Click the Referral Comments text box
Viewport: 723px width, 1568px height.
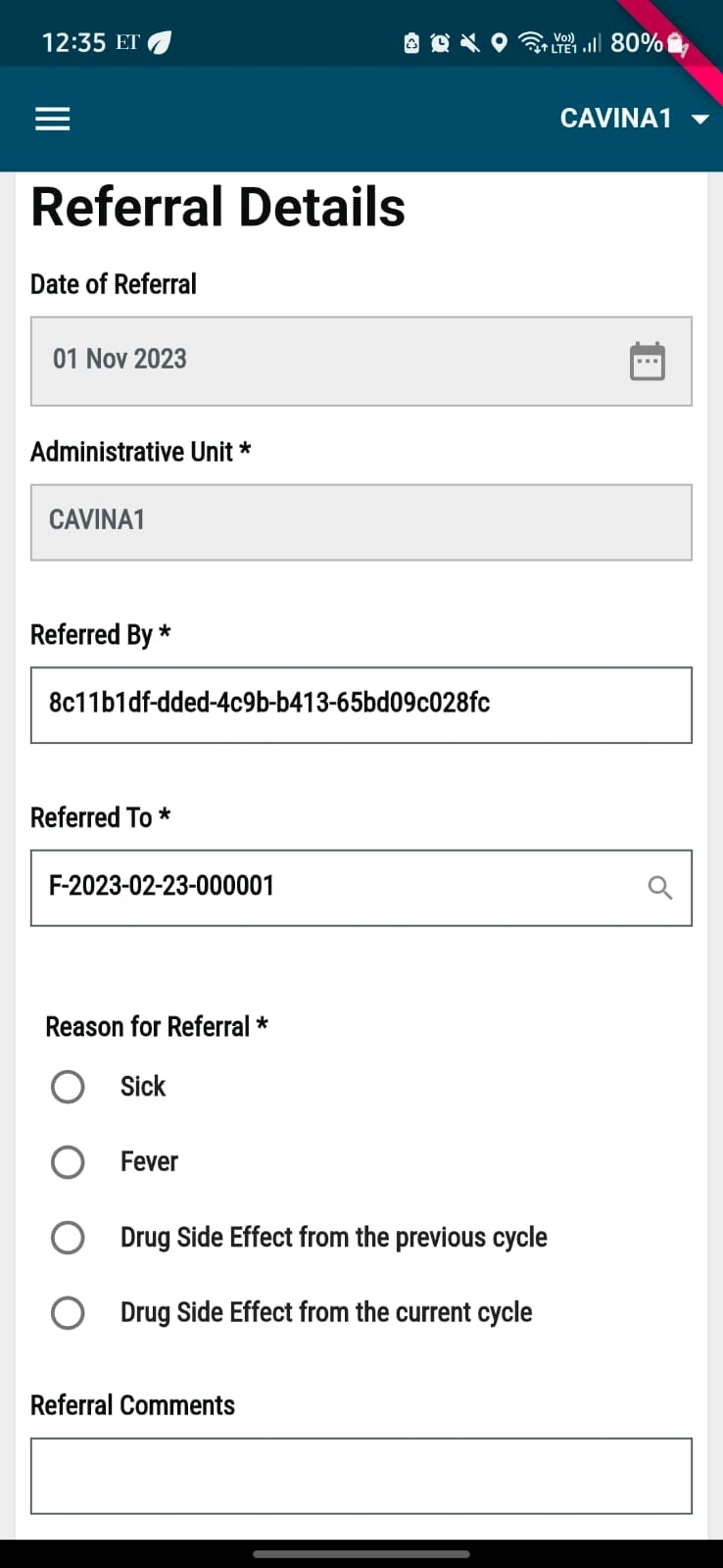pos(361,1475)
